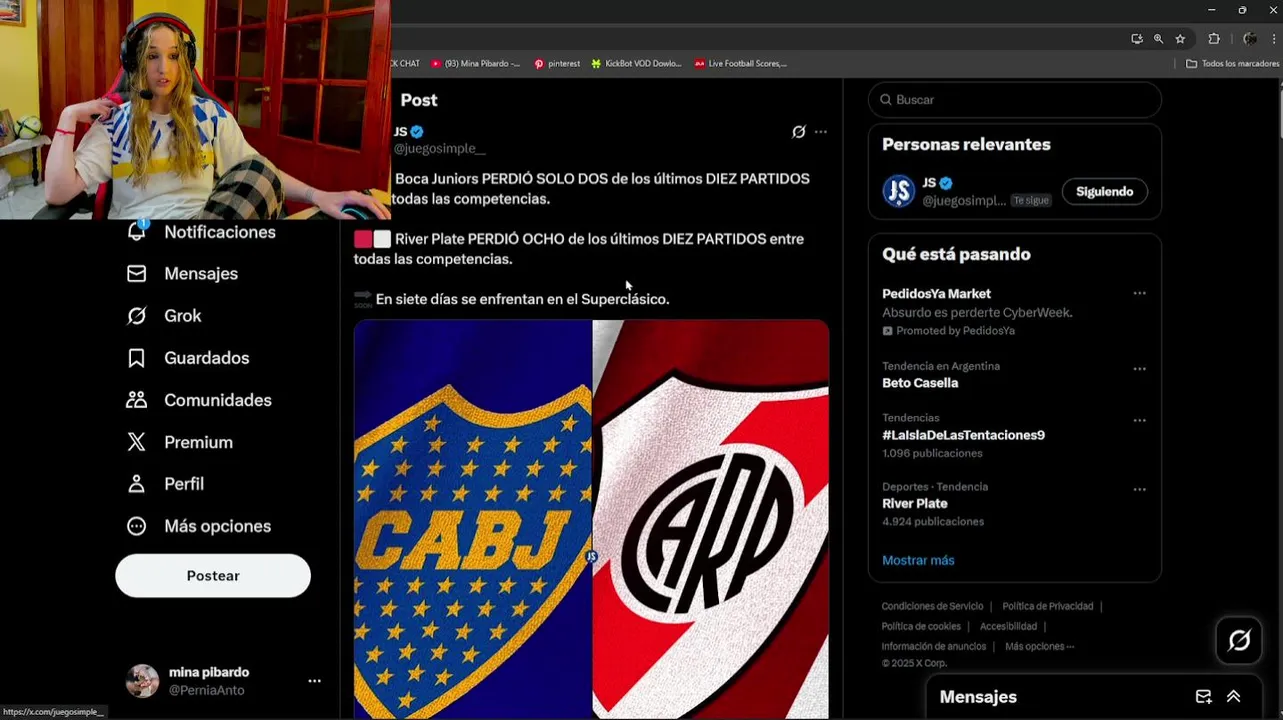Image resolution: width=1283 pixels, height=720 pixels.
Task: Click the Notificaciones label in the sidebar
Action: coord(220,232)
